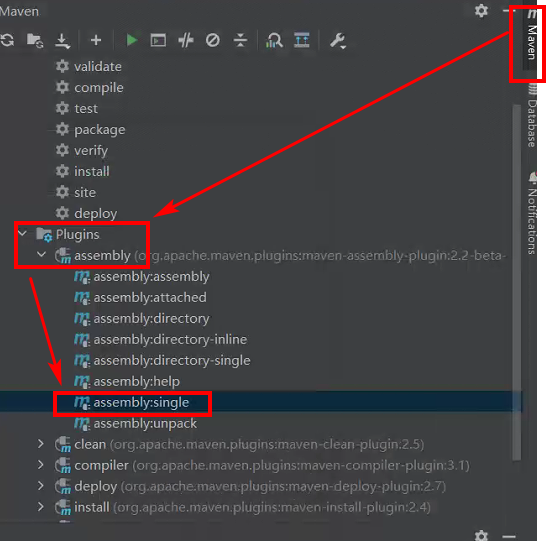Viewport: 555px width, 541px height.
Task: Open Maven Settings wrench icon
Action: point(338,41)
